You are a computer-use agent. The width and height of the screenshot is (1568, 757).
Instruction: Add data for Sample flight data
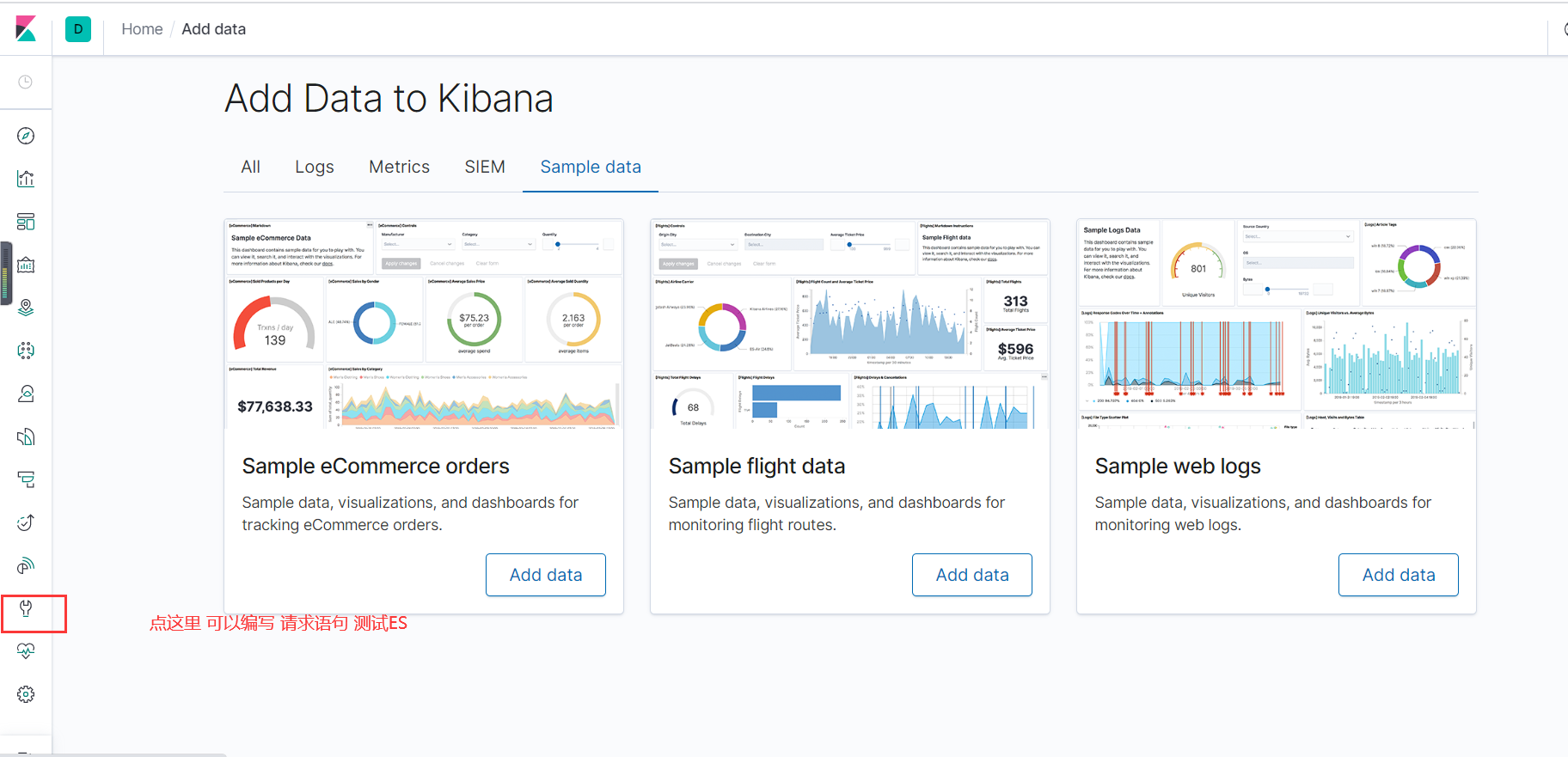click(x=972, y=575)
